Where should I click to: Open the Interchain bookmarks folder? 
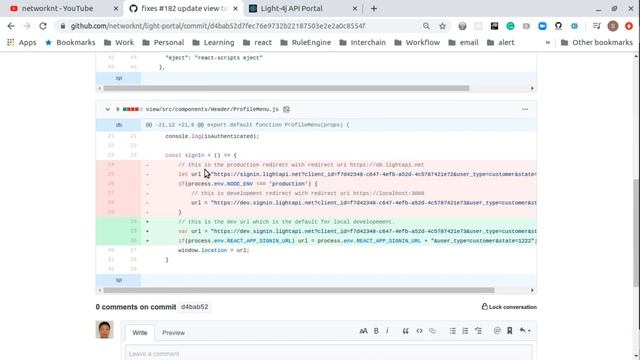362,42
